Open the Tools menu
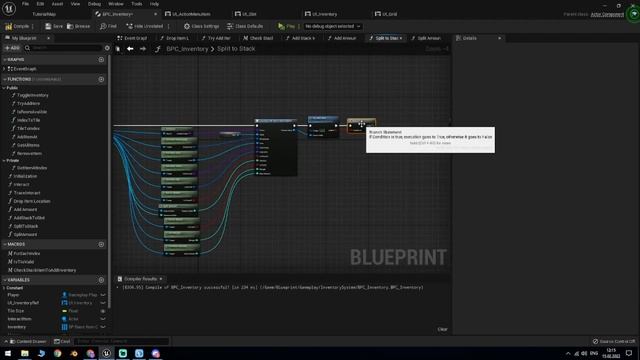Image resolution: width=640 pixels, height=360 pixels. tap(137, 4)
